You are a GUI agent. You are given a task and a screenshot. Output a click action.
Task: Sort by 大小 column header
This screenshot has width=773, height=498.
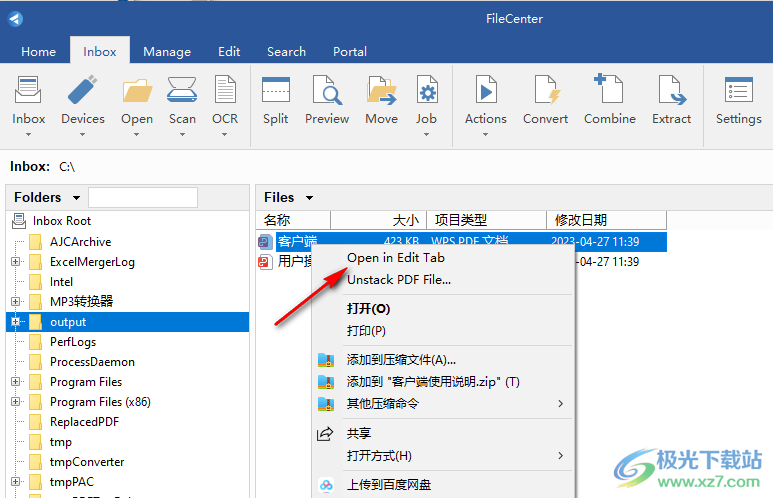coord(379,220)
